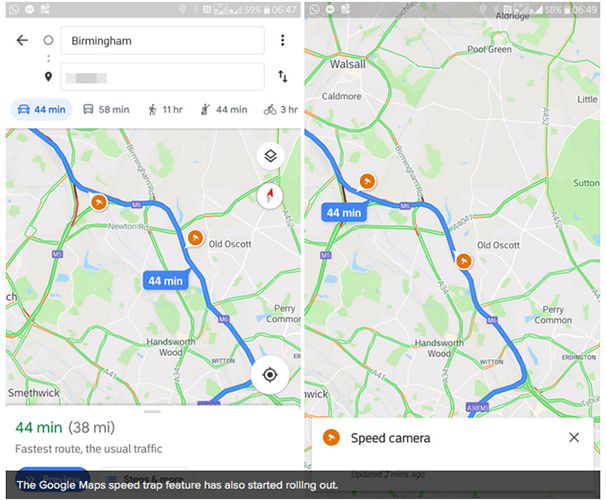Edit the Birmingham starting point field
The height and width of the screenshot is (500, 606).
click(x=162, y=41)
